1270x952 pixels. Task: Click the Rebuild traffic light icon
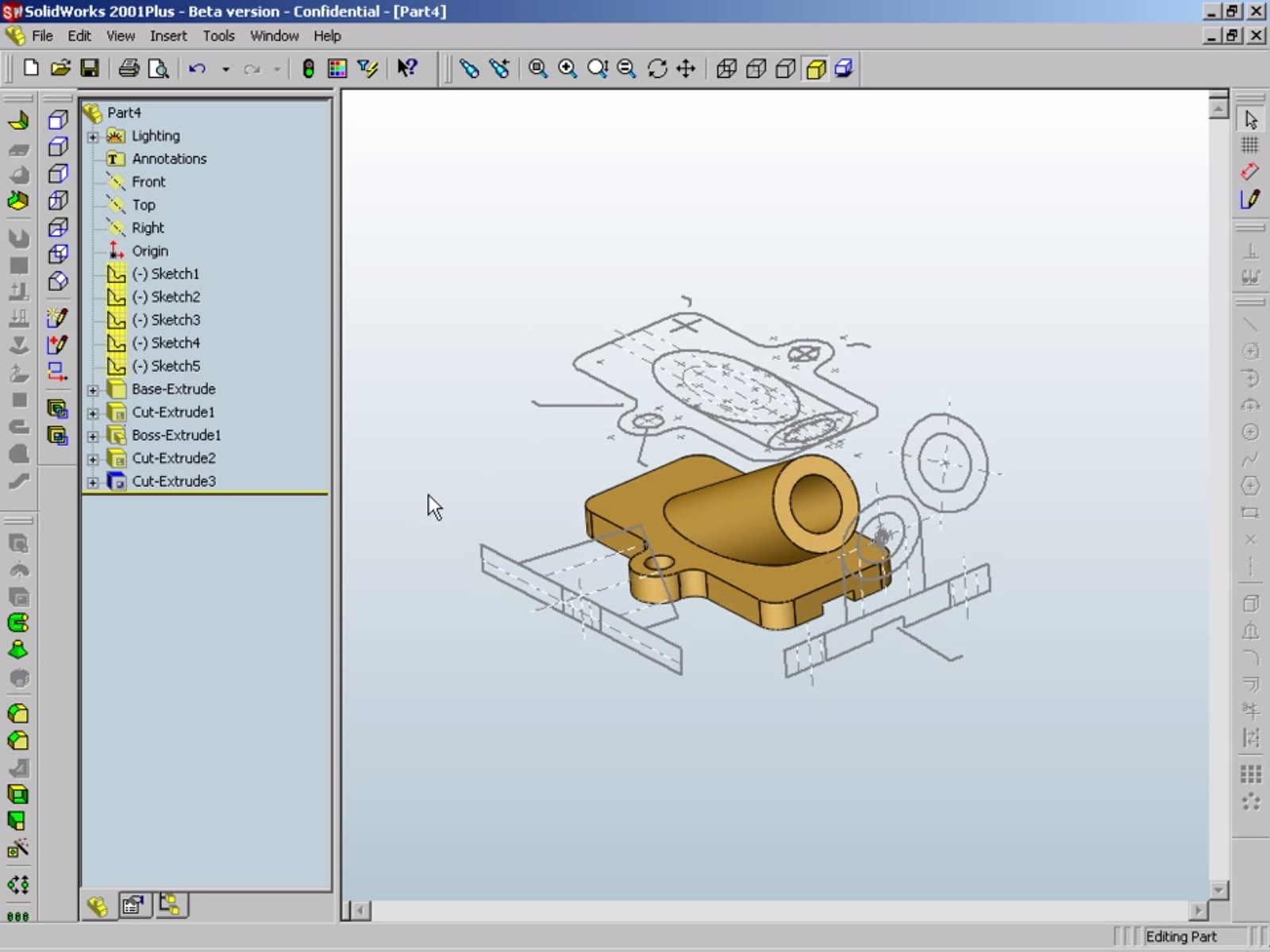[x=308, y=68]
